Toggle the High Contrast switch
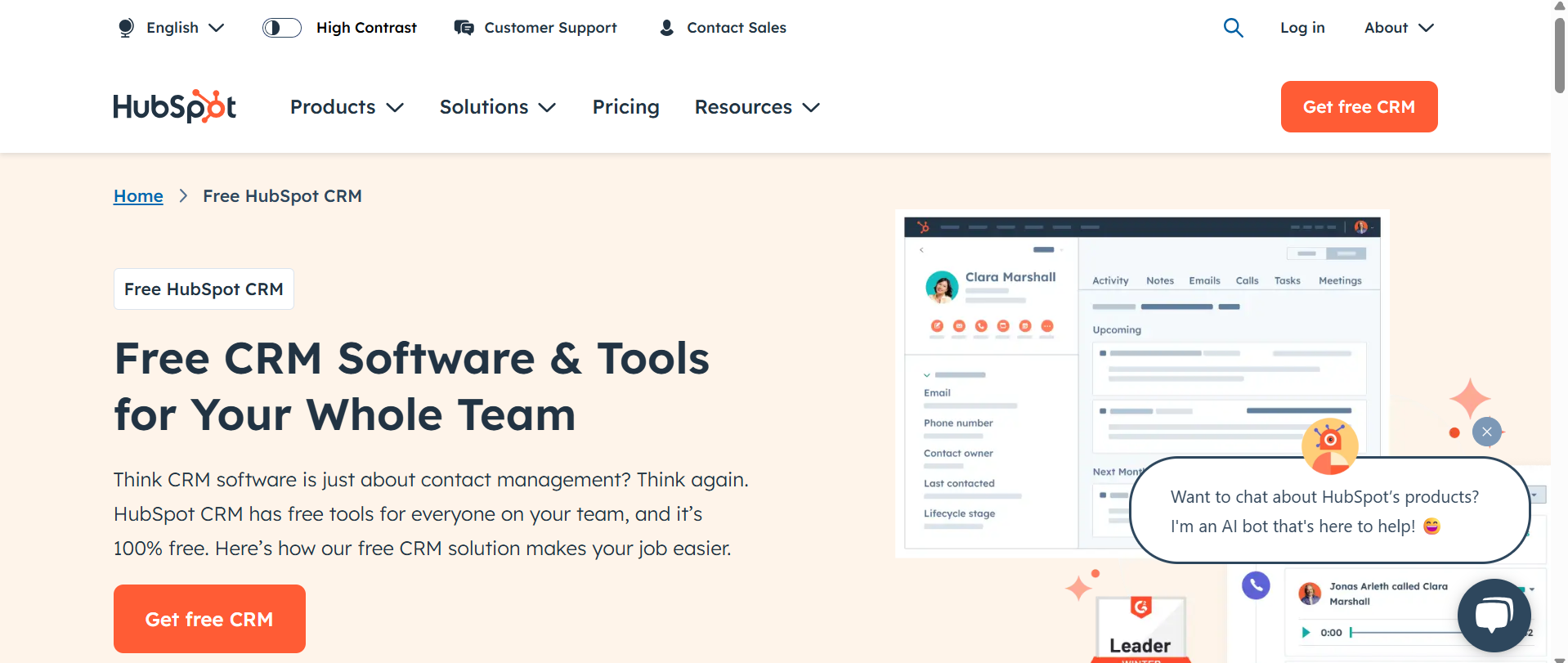This screenshot has height=663, width=1568. 281,28
